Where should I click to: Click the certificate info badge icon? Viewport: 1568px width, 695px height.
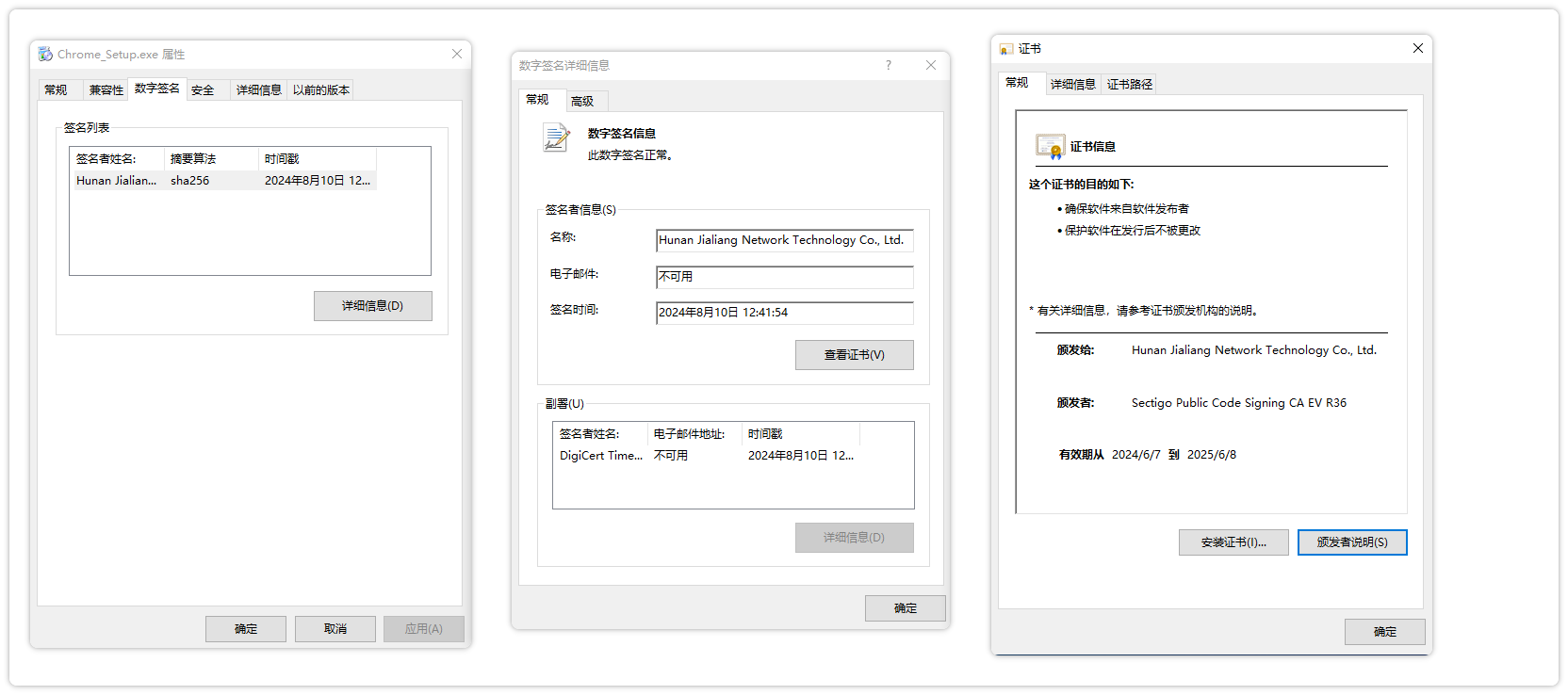1050,146
